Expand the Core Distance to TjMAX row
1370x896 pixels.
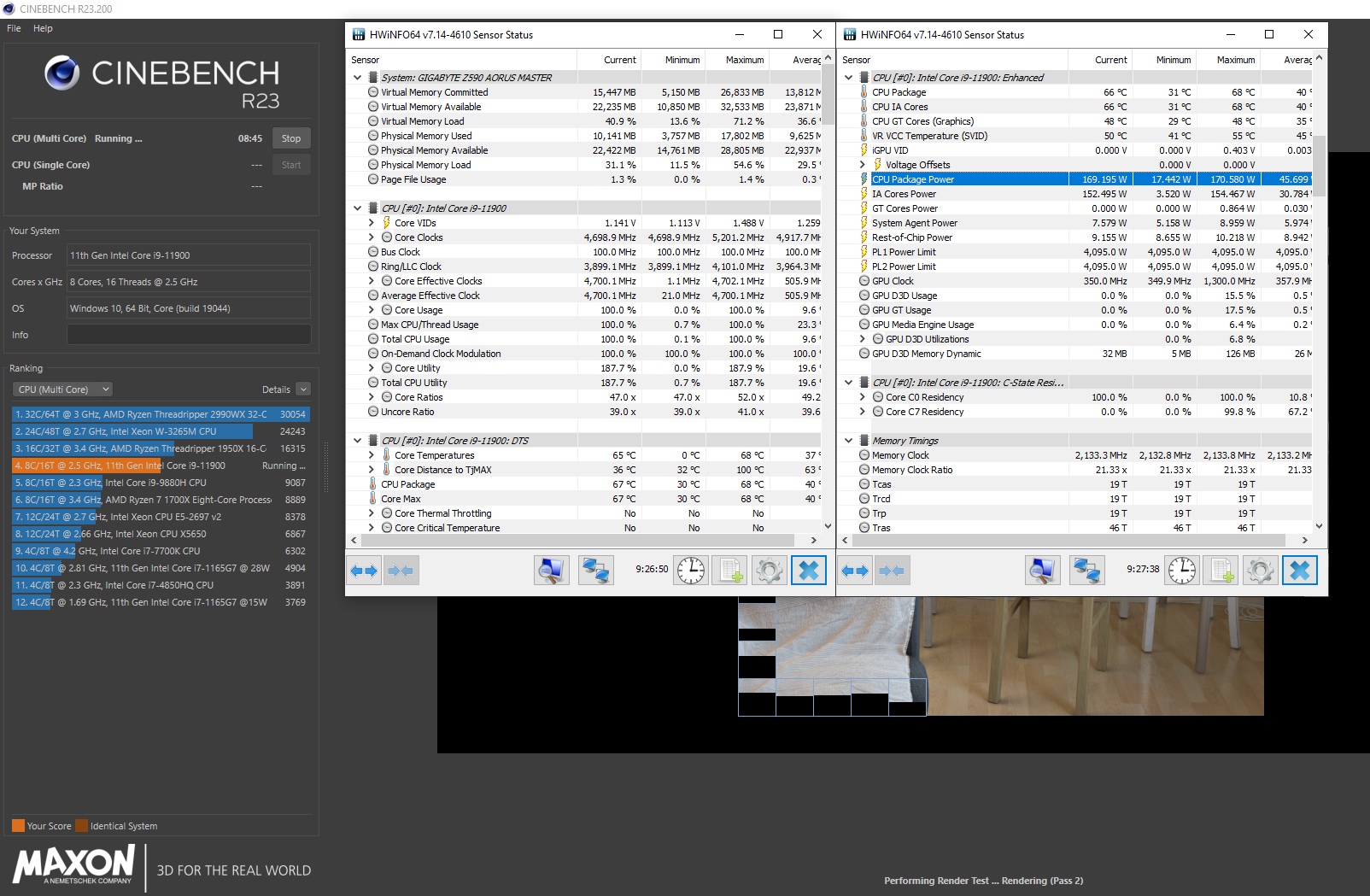click(372, 470)
